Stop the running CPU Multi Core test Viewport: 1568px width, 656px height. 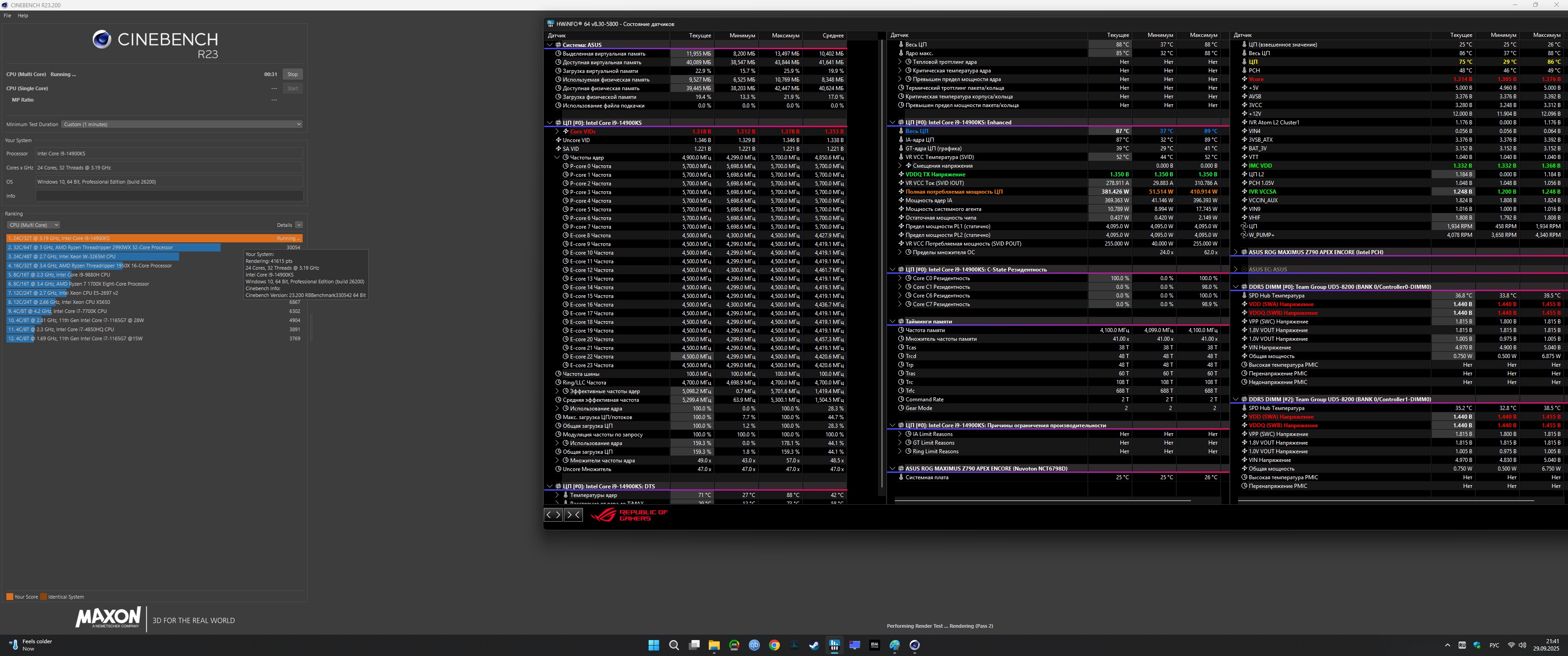tap(292, 74)
